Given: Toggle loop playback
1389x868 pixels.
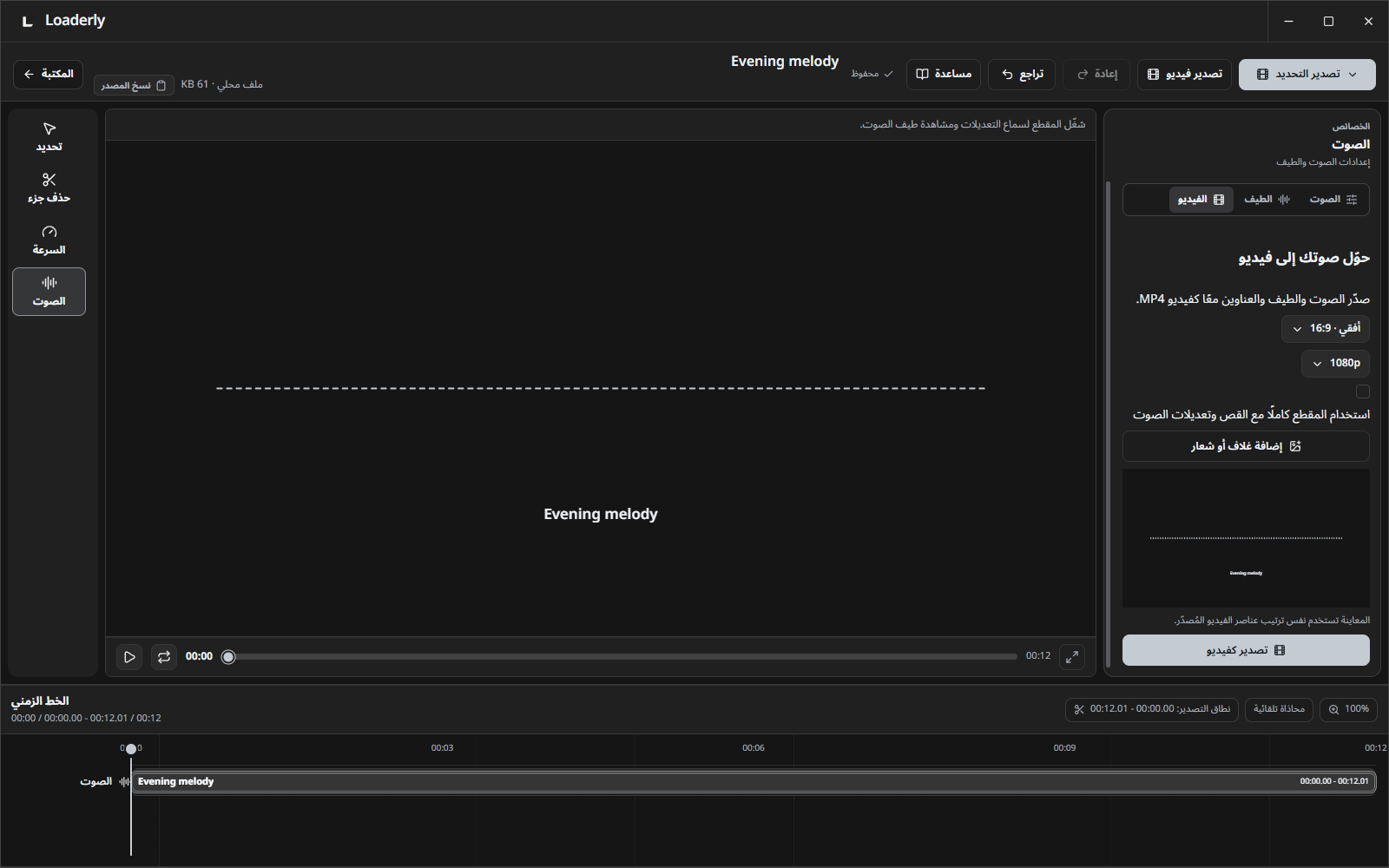Looking at the screenshot, I should pos(164,657).
